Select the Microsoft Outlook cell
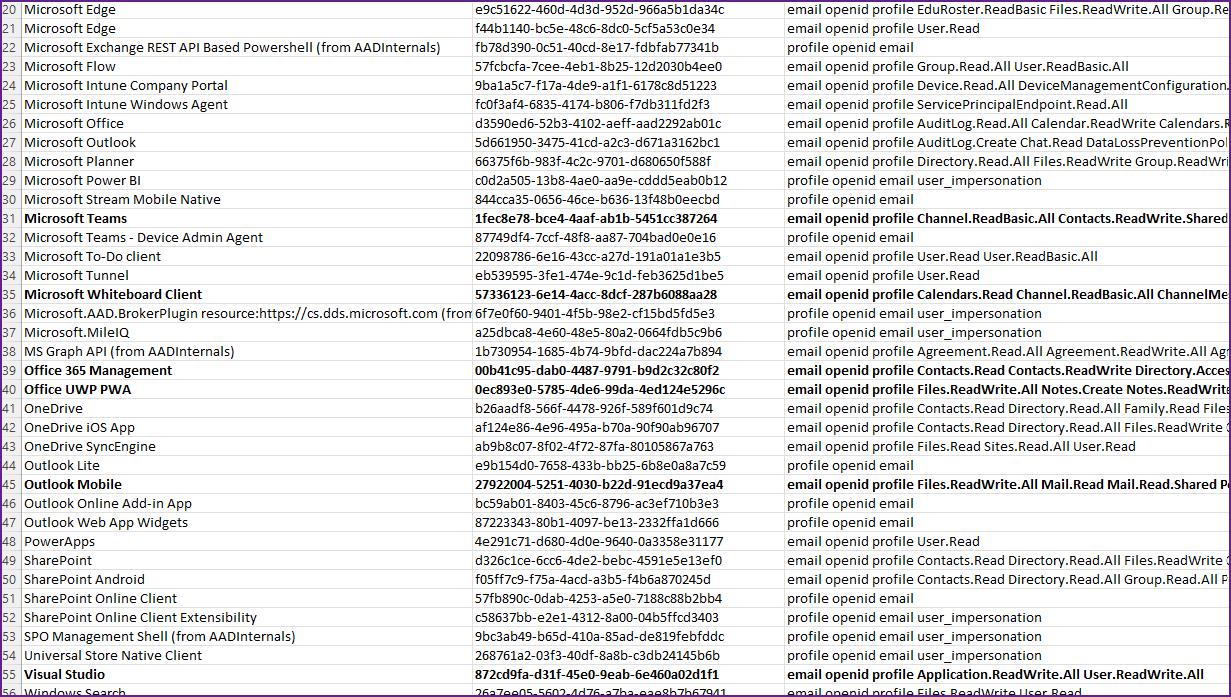This screenshot has height=697, width=1231. point(247,143)
